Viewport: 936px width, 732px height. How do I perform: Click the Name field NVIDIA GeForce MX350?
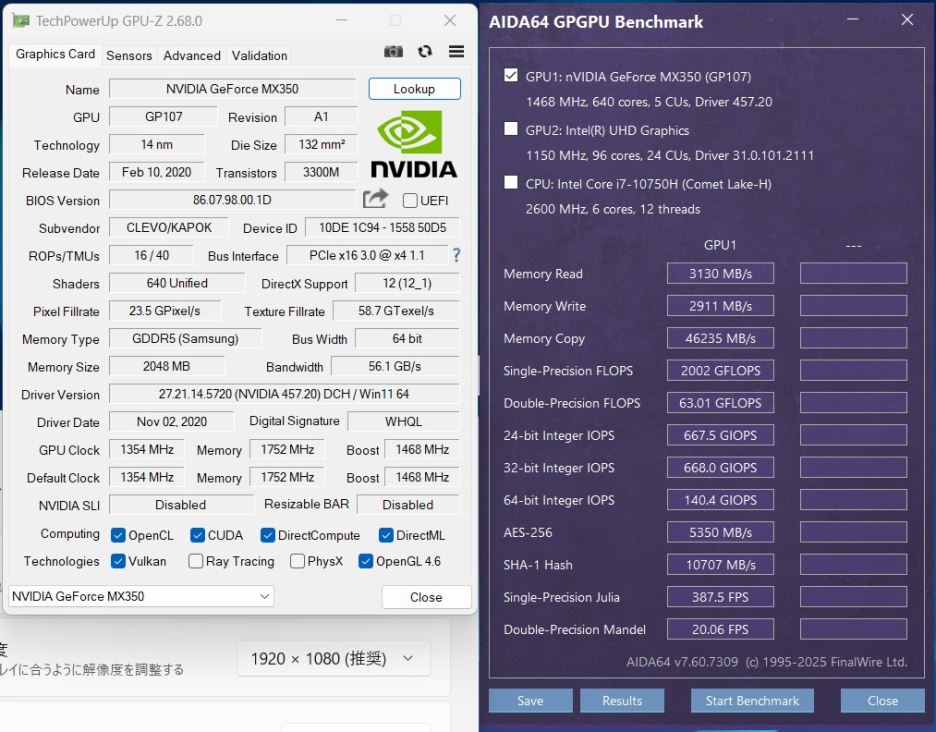click(x=232, y=89)
